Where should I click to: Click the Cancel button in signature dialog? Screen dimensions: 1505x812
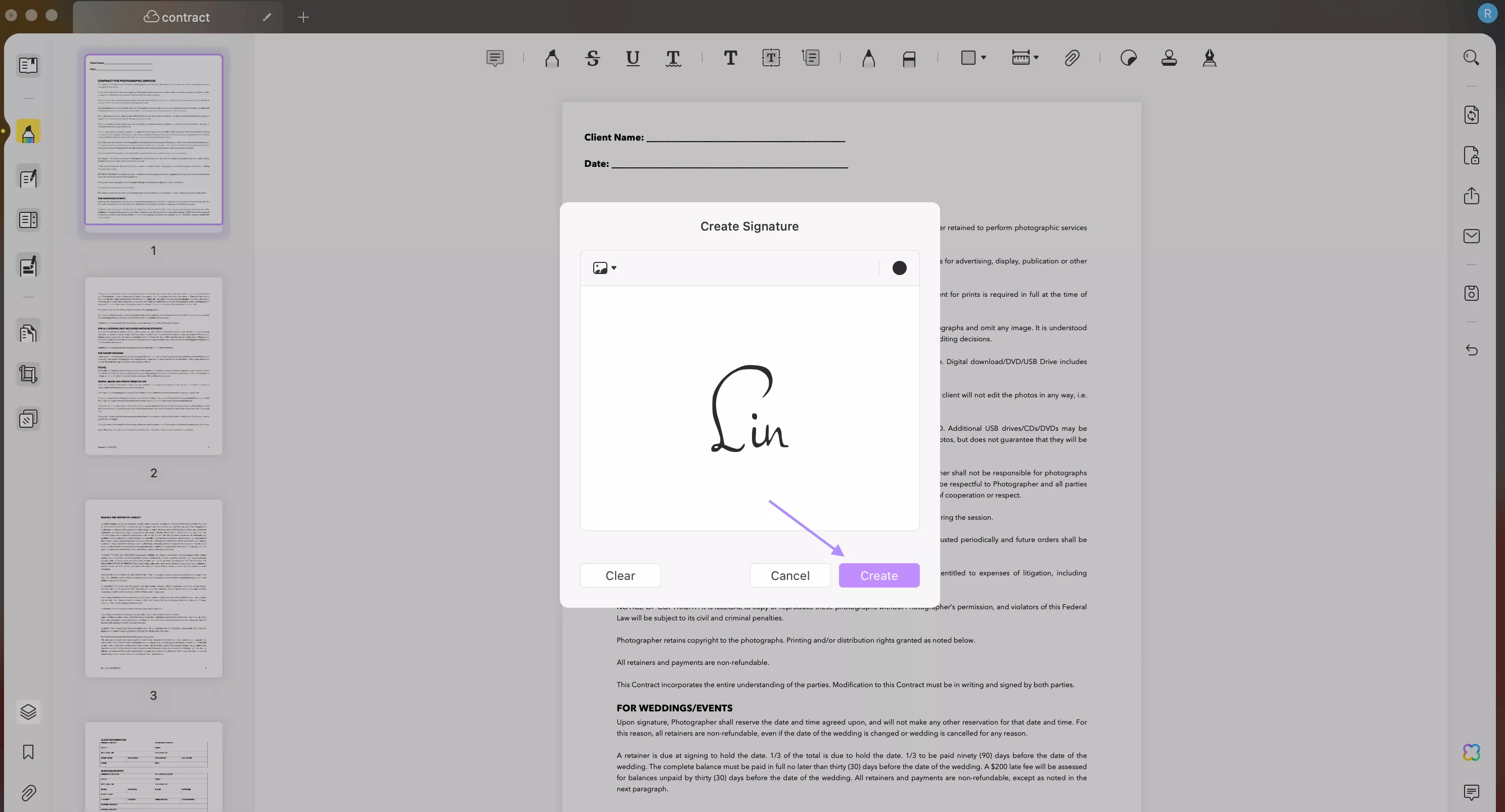tap(790, 575)
